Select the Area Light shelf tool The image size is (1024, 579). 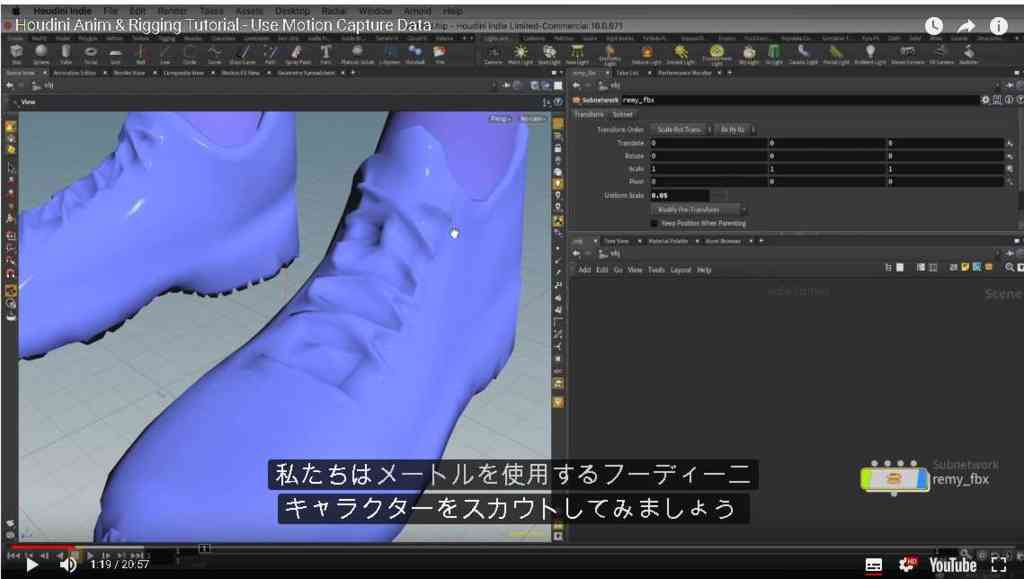pyautogui.click(x=577, y=54)
